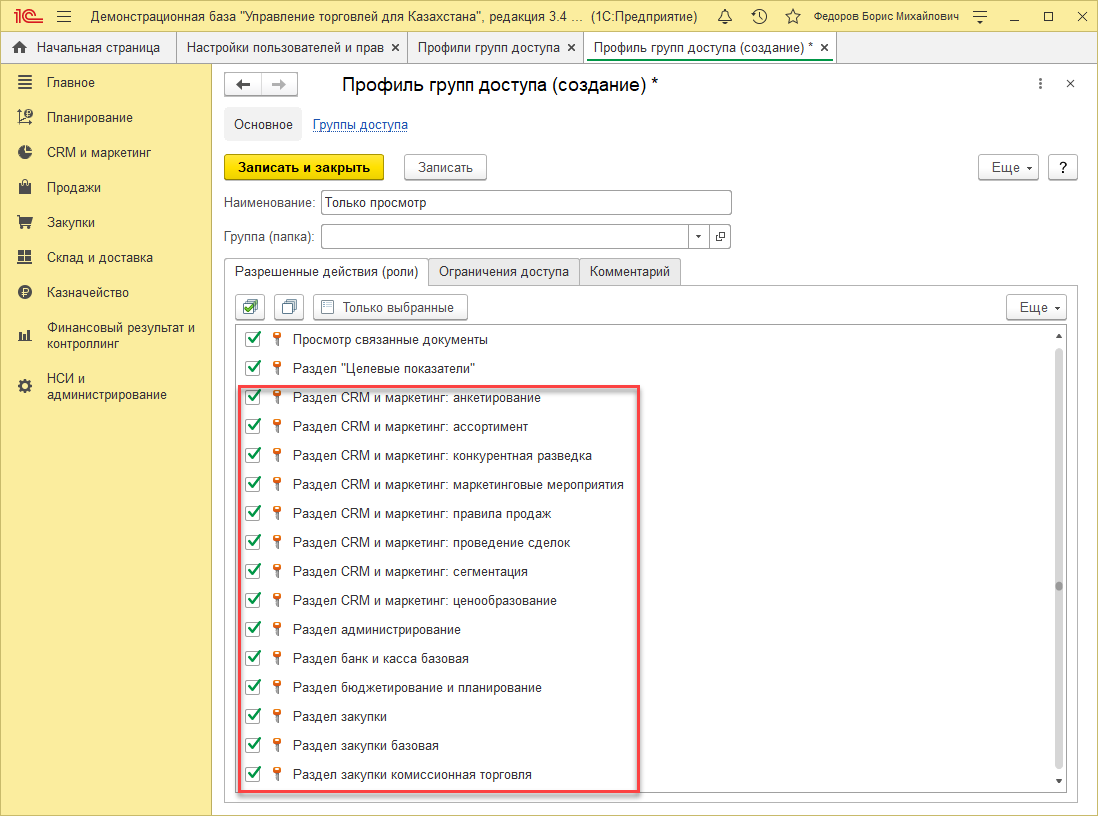Click the uncheck all roles icon
This screenshot has width=1098, height=816.
click(x=289, y=307)
